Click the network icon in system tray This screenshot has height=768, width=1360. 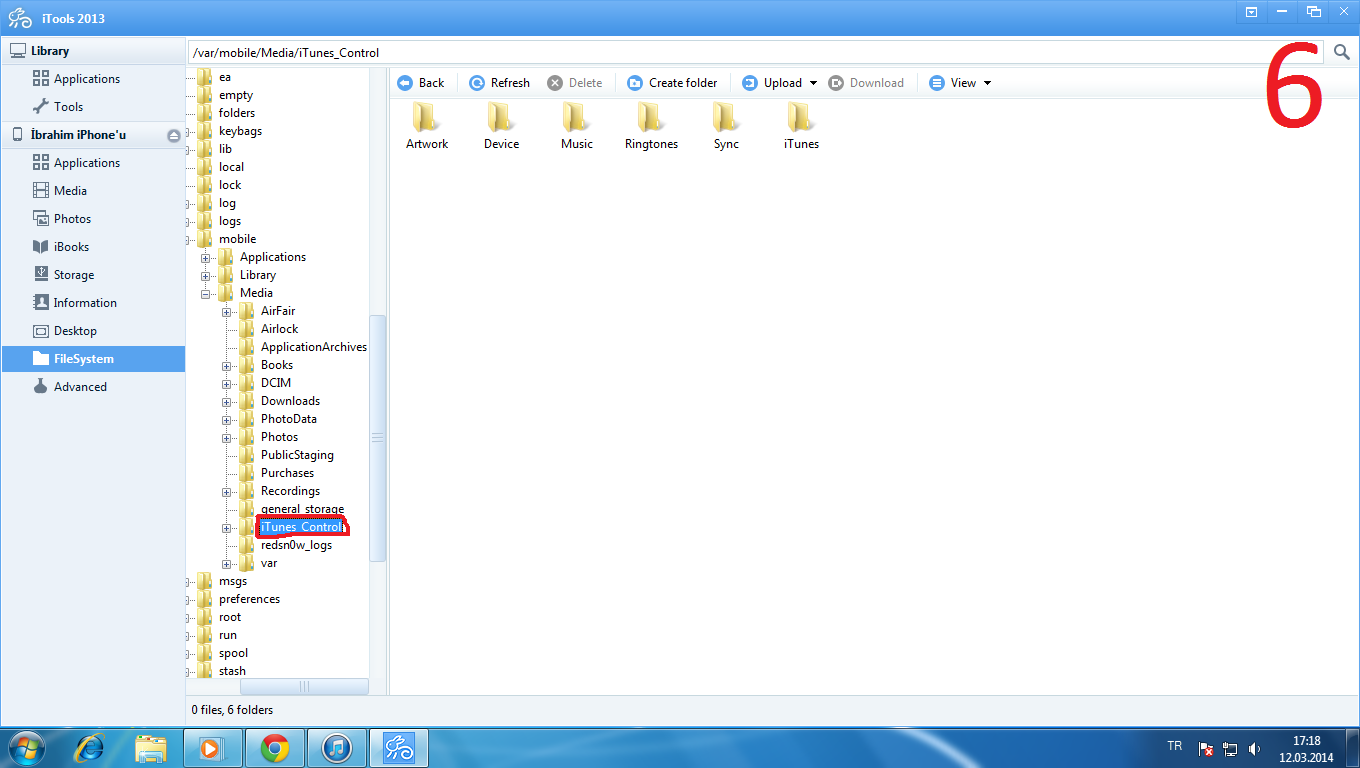coord(1230,748)
